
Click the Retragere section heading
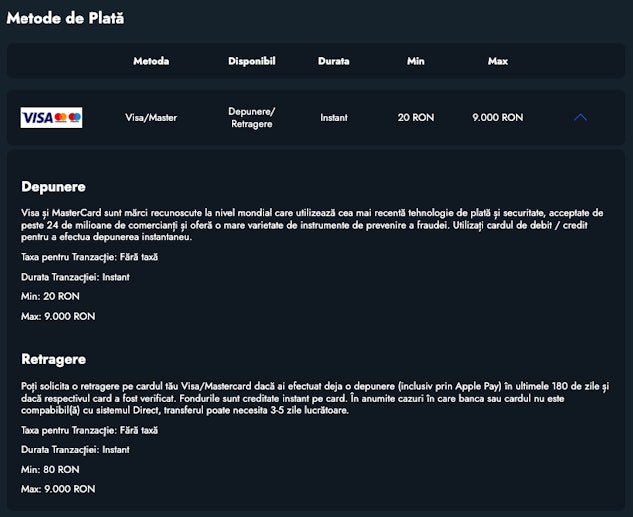[53, 359]
